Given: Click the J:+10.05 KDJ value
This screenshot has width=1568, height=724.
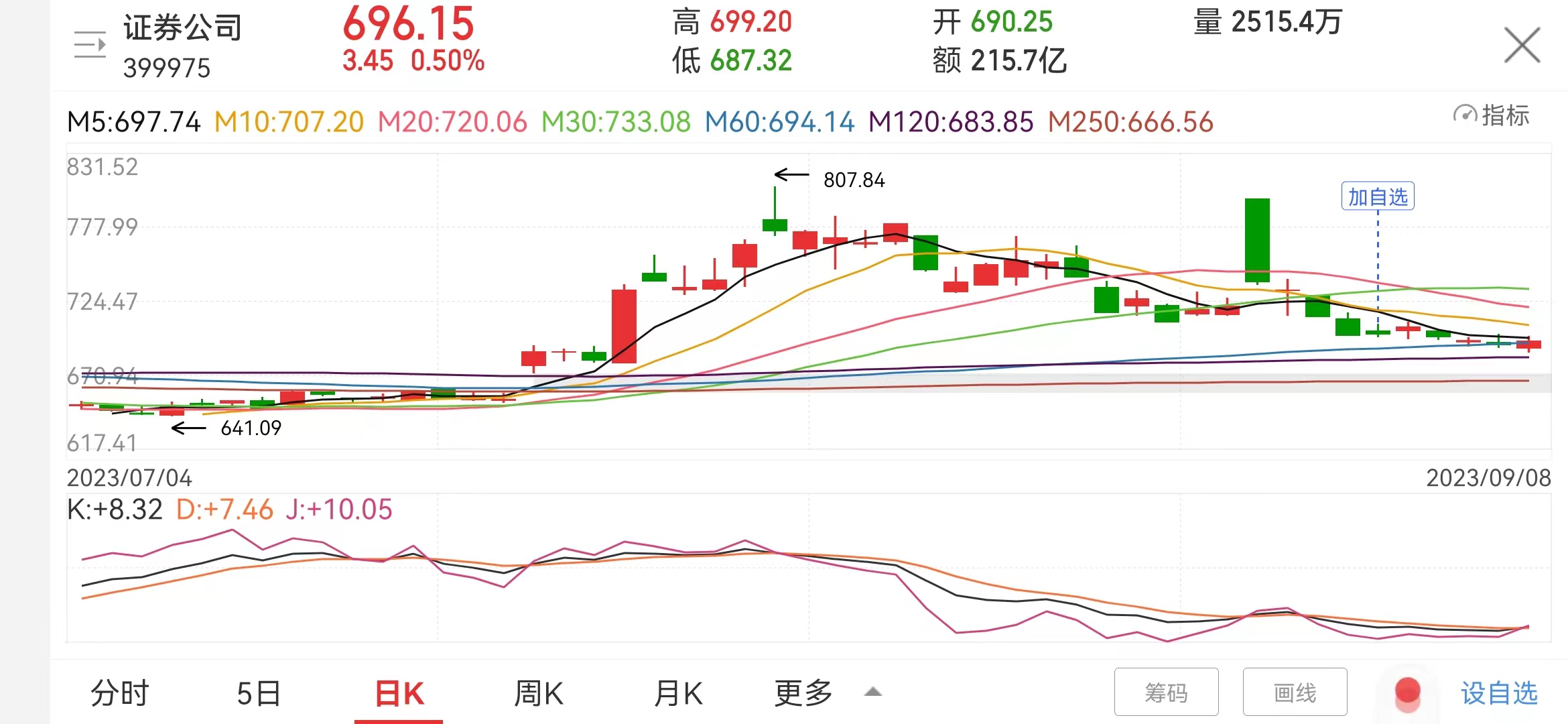Looking at the screenshot, I should [x=339, y=509].
